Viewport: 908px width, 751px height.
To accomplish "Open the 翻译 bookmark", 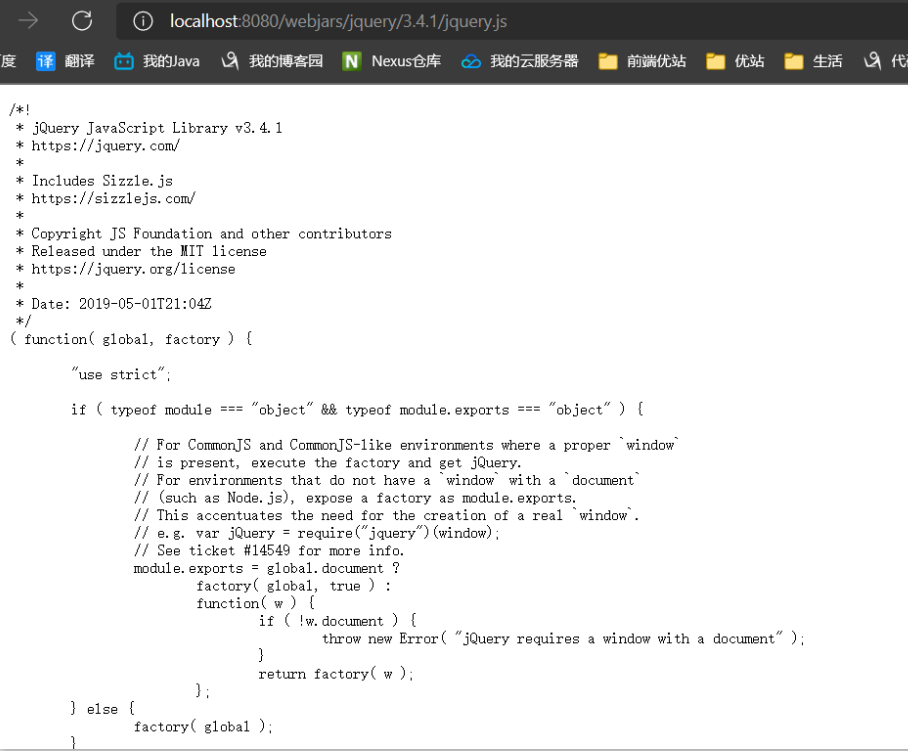I will 65,61.
